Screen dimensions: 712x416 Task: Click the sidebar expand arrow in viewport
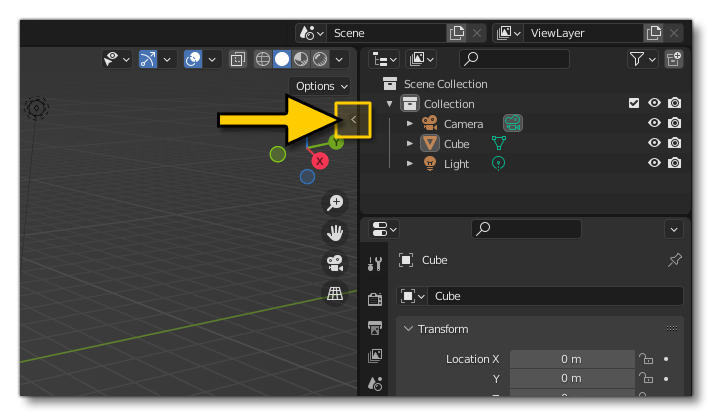pos(353,120)
